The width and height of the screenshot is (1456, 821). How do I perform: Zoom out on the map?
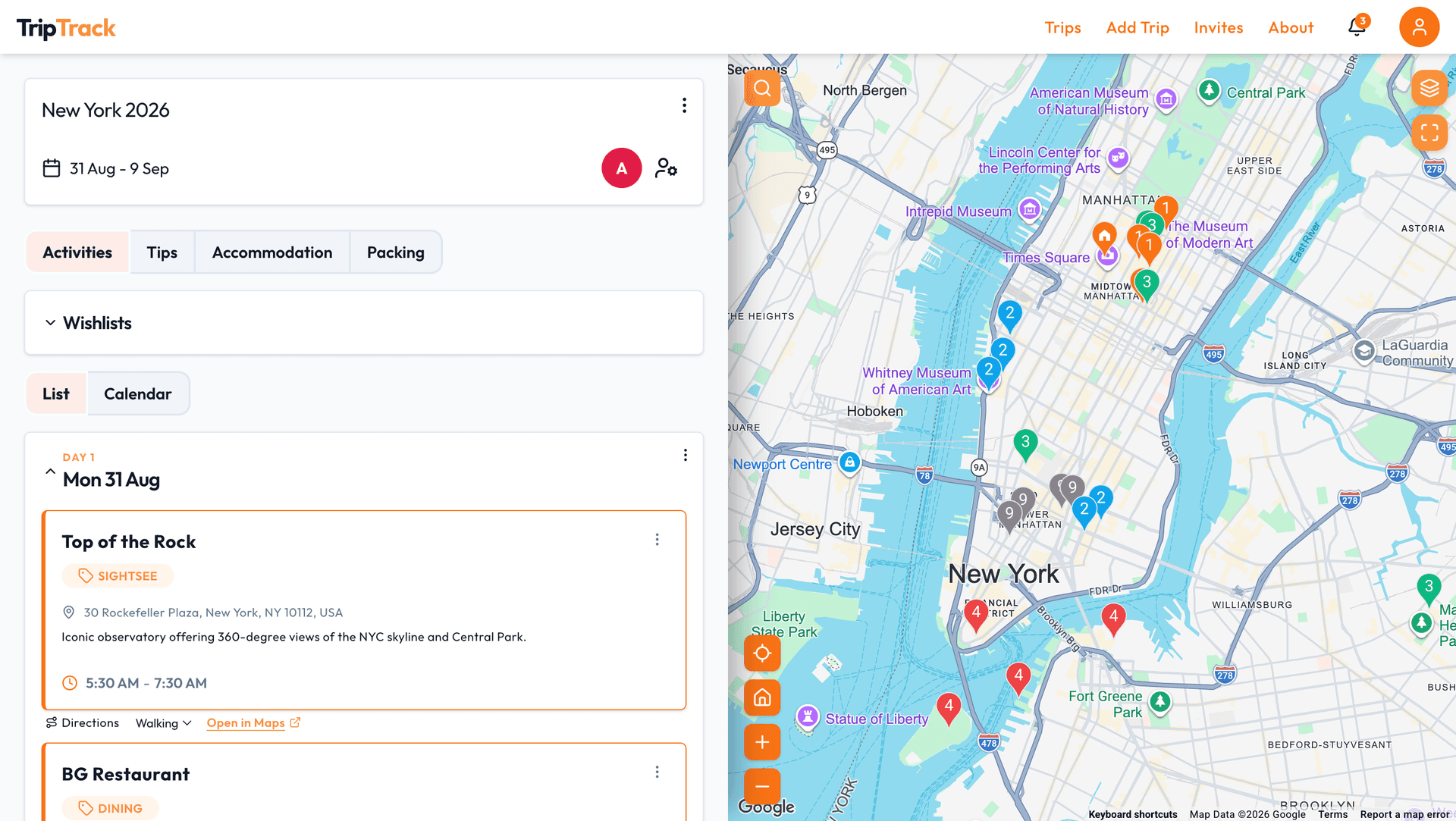[762, 787]
